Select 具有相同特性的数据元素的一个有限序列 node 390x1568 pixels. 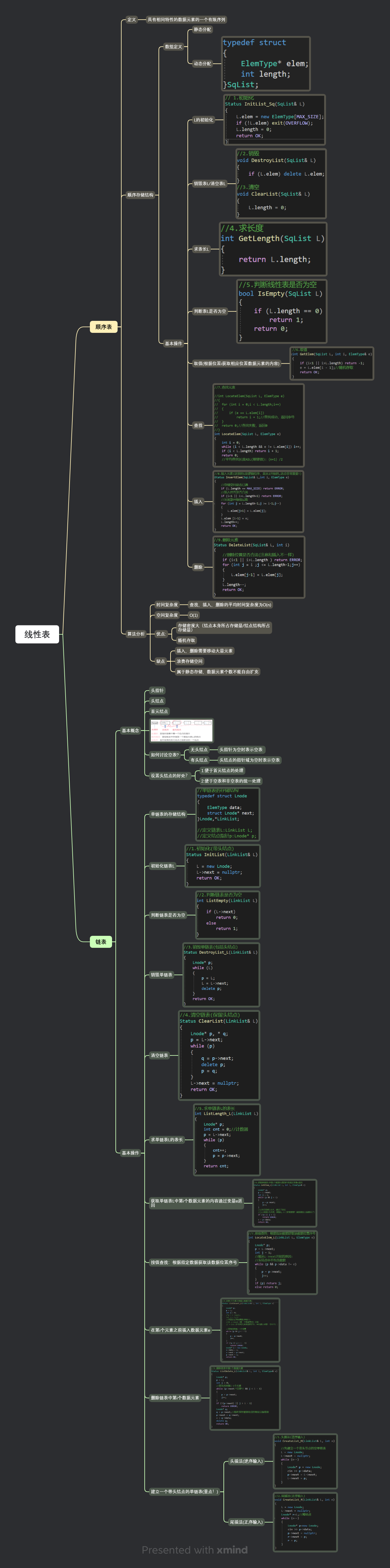(187, 19)
